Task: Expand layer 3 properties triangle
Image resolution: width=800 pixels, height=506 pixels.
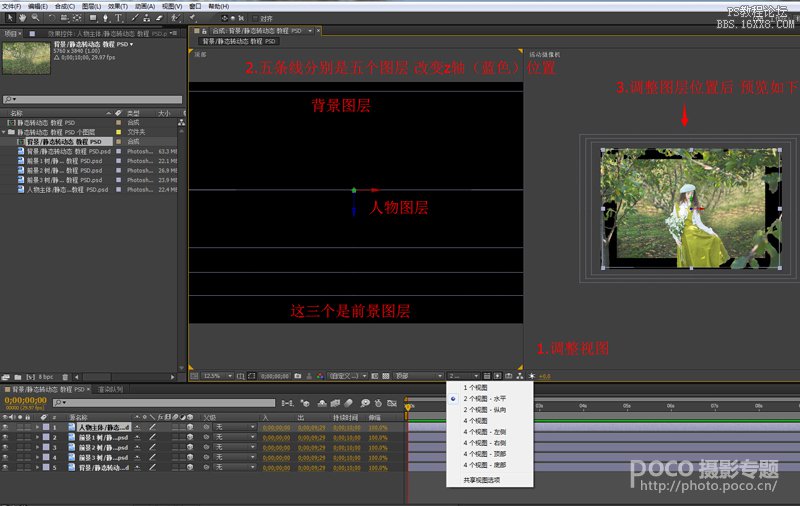Action: 37,447
